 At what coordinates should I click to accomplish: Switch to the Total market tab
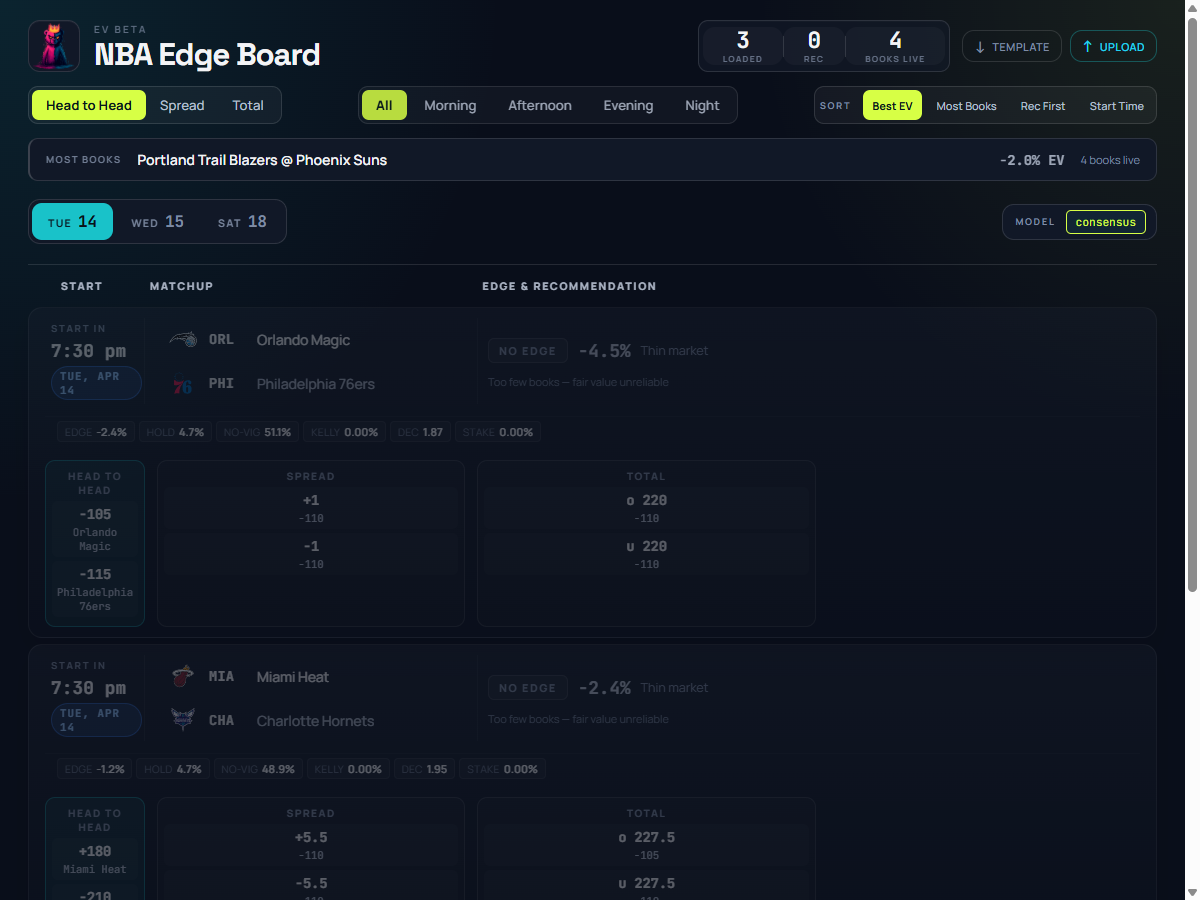[248, 105]
